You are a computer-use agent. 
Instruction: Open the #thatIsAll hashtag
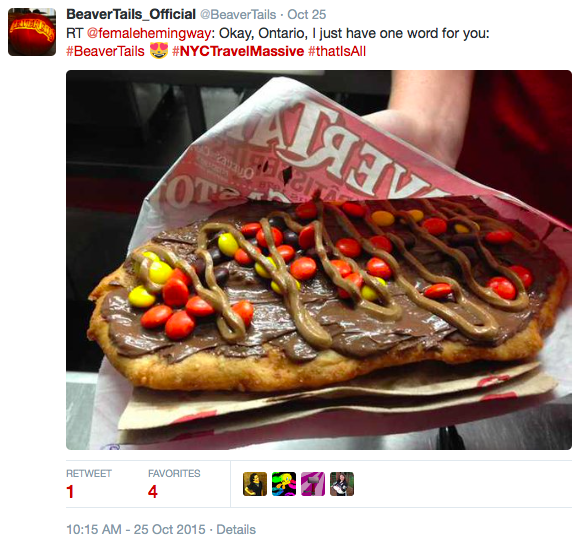tap(337, 51)
